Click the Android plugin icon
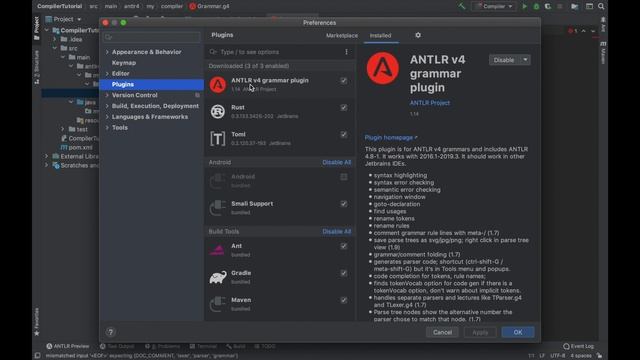Screen dimensions: 640x360 click(218, 181)
